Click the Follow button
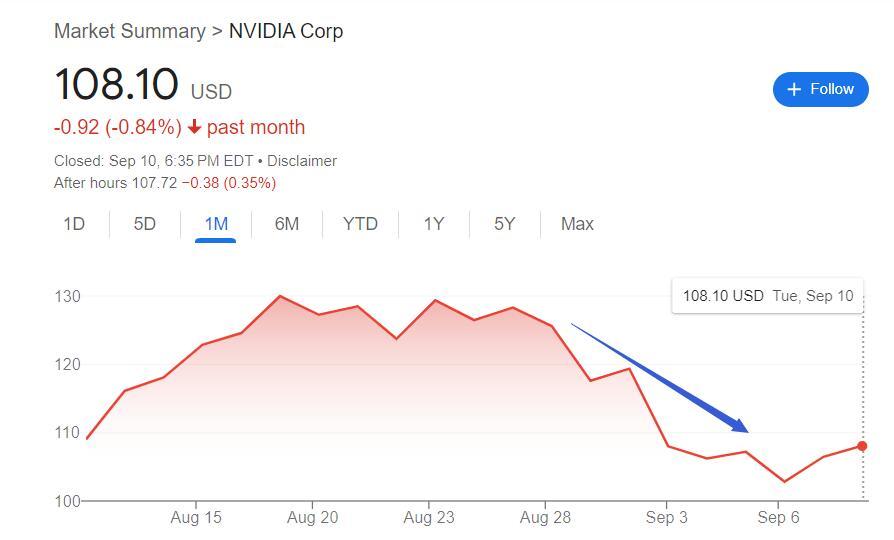 point(820,89)
